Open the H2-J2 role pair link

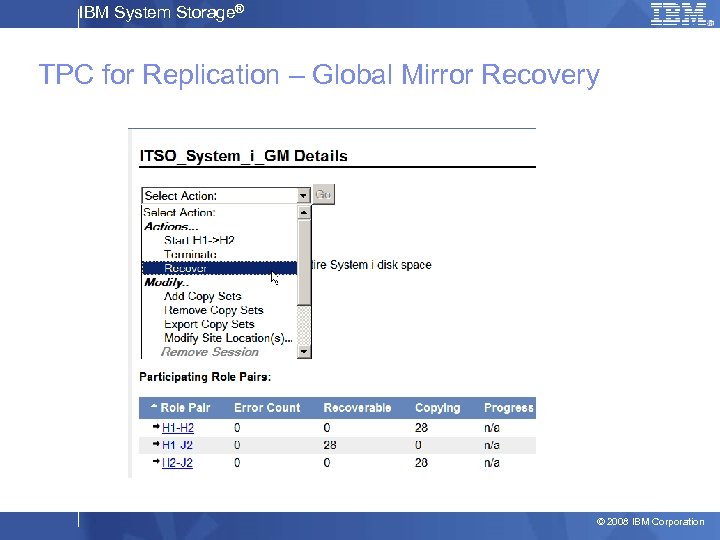coord(177,462)
